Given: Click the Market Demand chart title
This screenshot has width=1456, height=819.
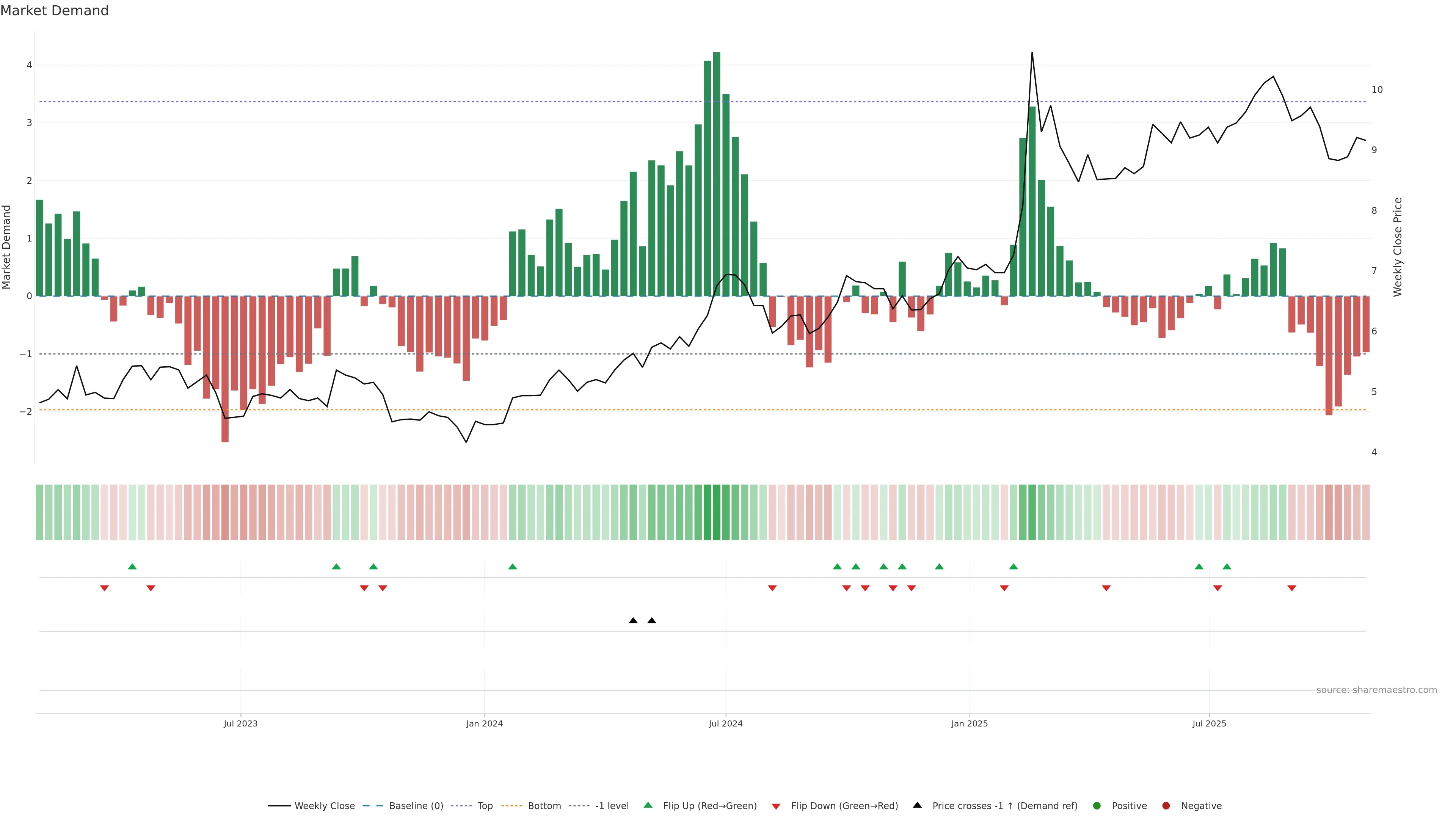Looking at the screenshot, I should point(54,11).
